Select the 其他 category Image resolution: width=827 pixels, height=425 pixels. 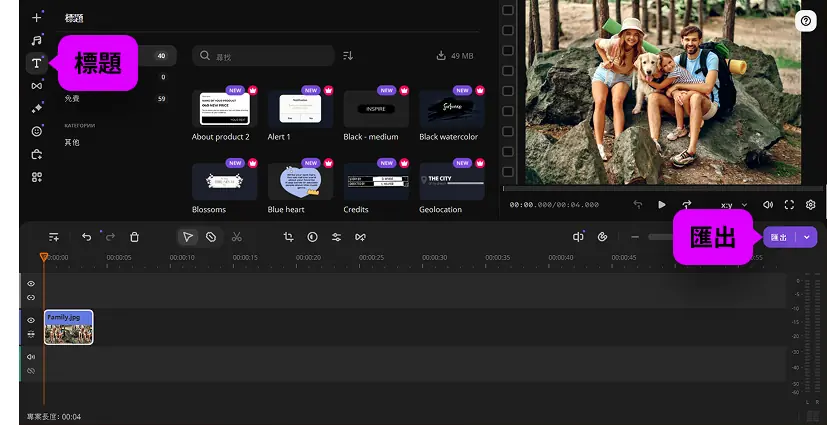pos(72,142)
